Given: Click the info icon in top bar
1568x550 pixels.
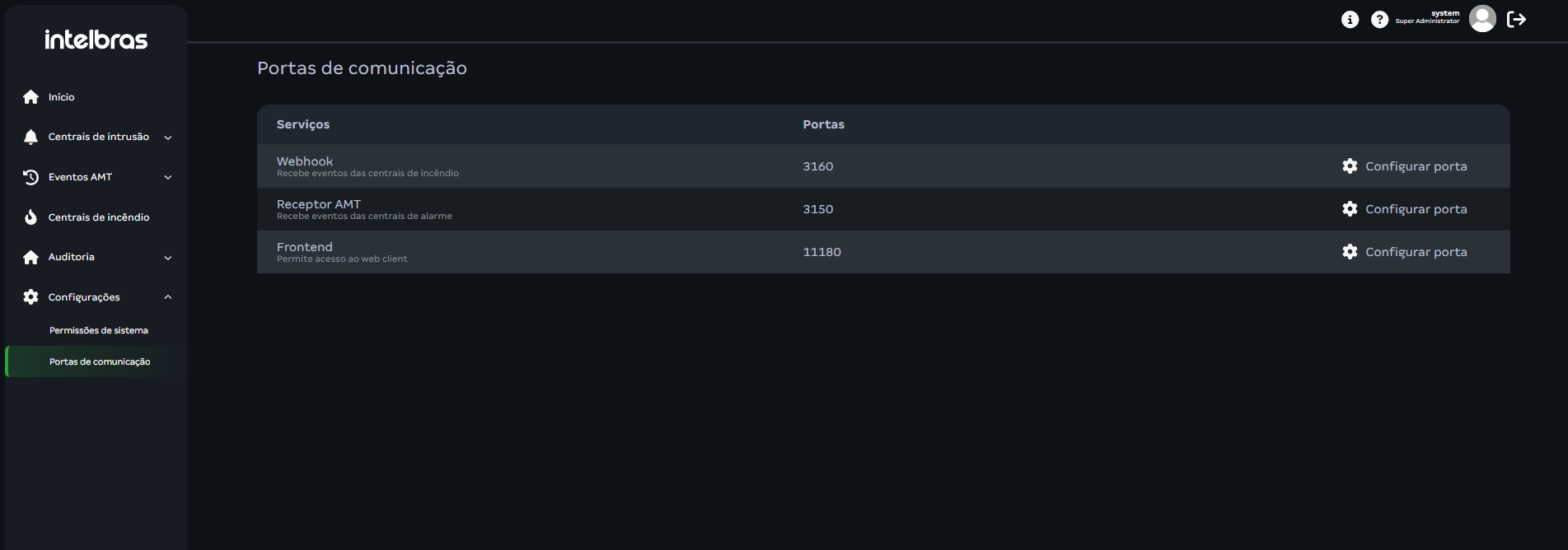Looking at the screenshot, I should [1350, 20].
